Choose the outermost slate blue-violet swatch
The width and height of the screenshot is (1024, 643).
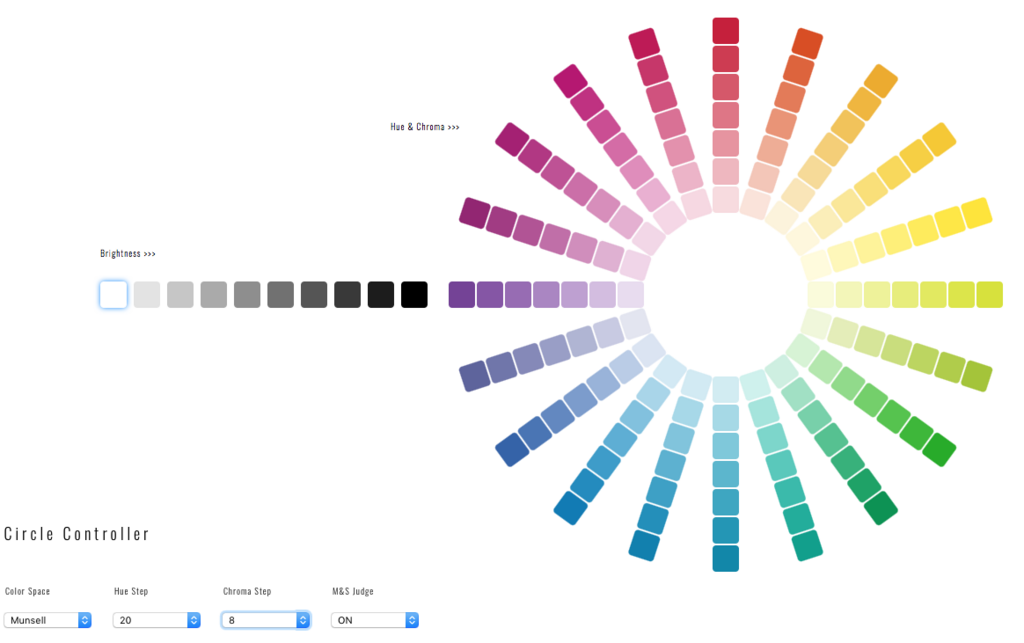[475, 376]
